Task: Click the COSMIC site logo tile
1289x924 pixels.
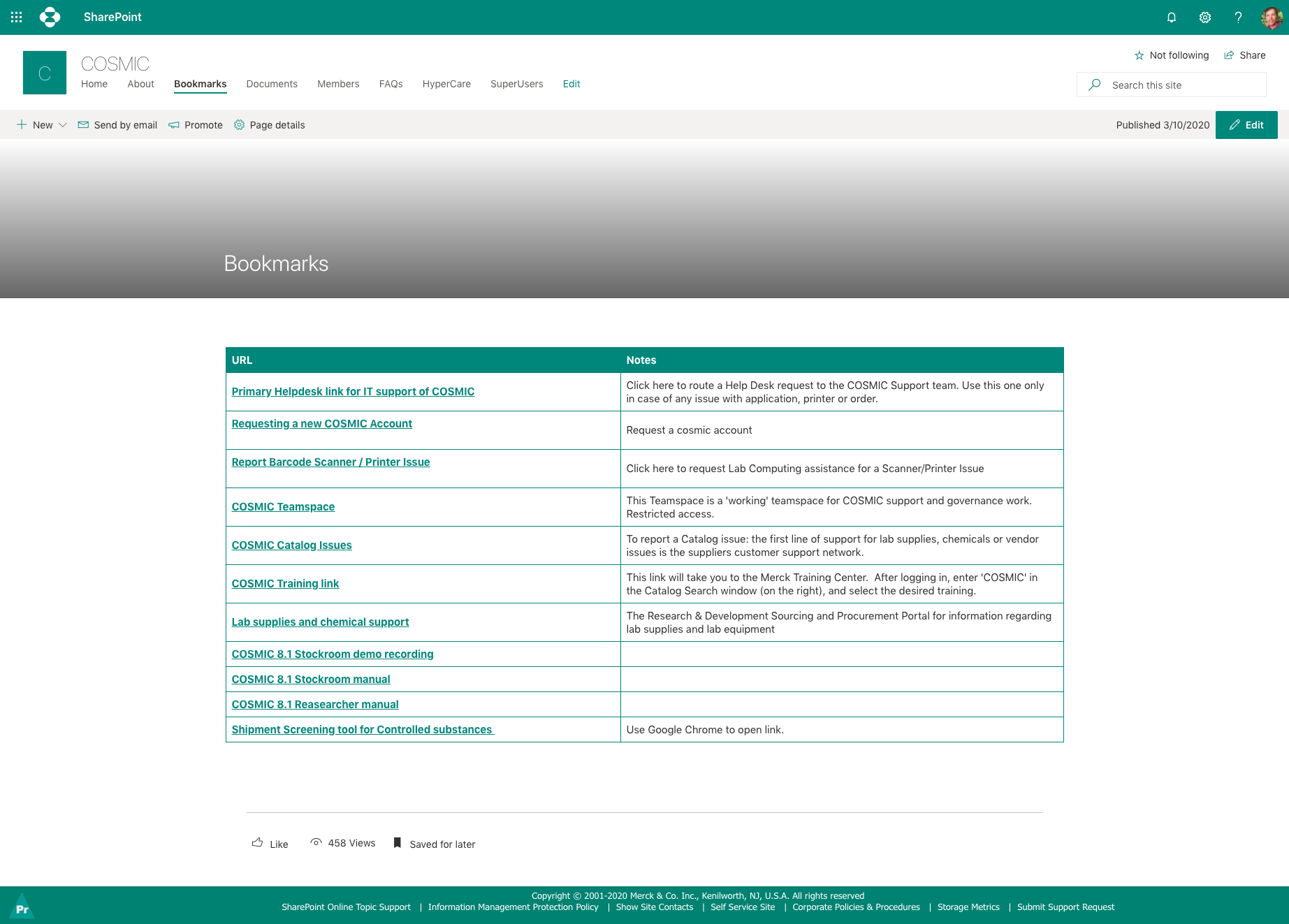Action: point(45,73)
